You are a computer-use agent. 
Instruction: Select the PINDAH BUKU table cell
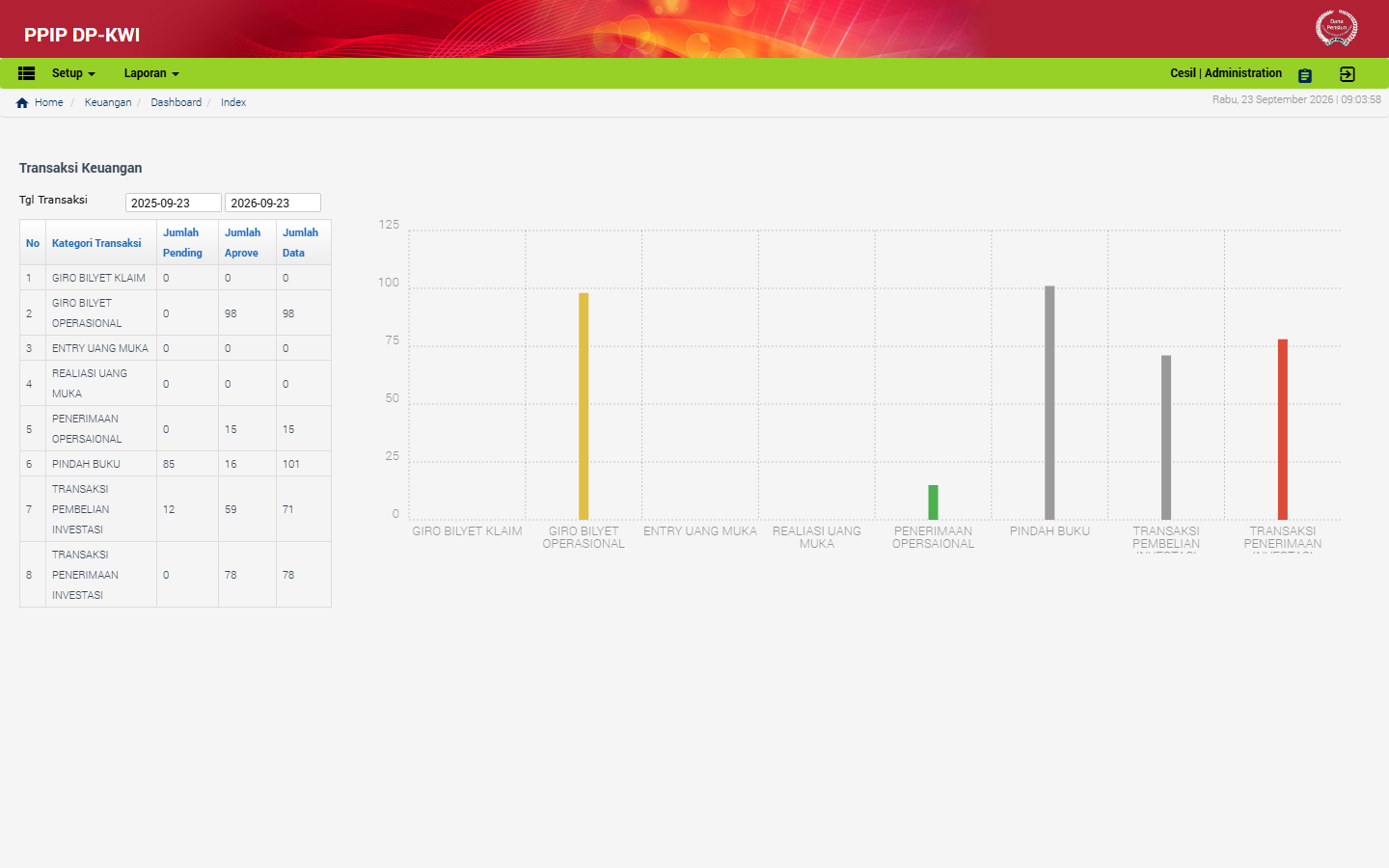[x=101, y=464]
